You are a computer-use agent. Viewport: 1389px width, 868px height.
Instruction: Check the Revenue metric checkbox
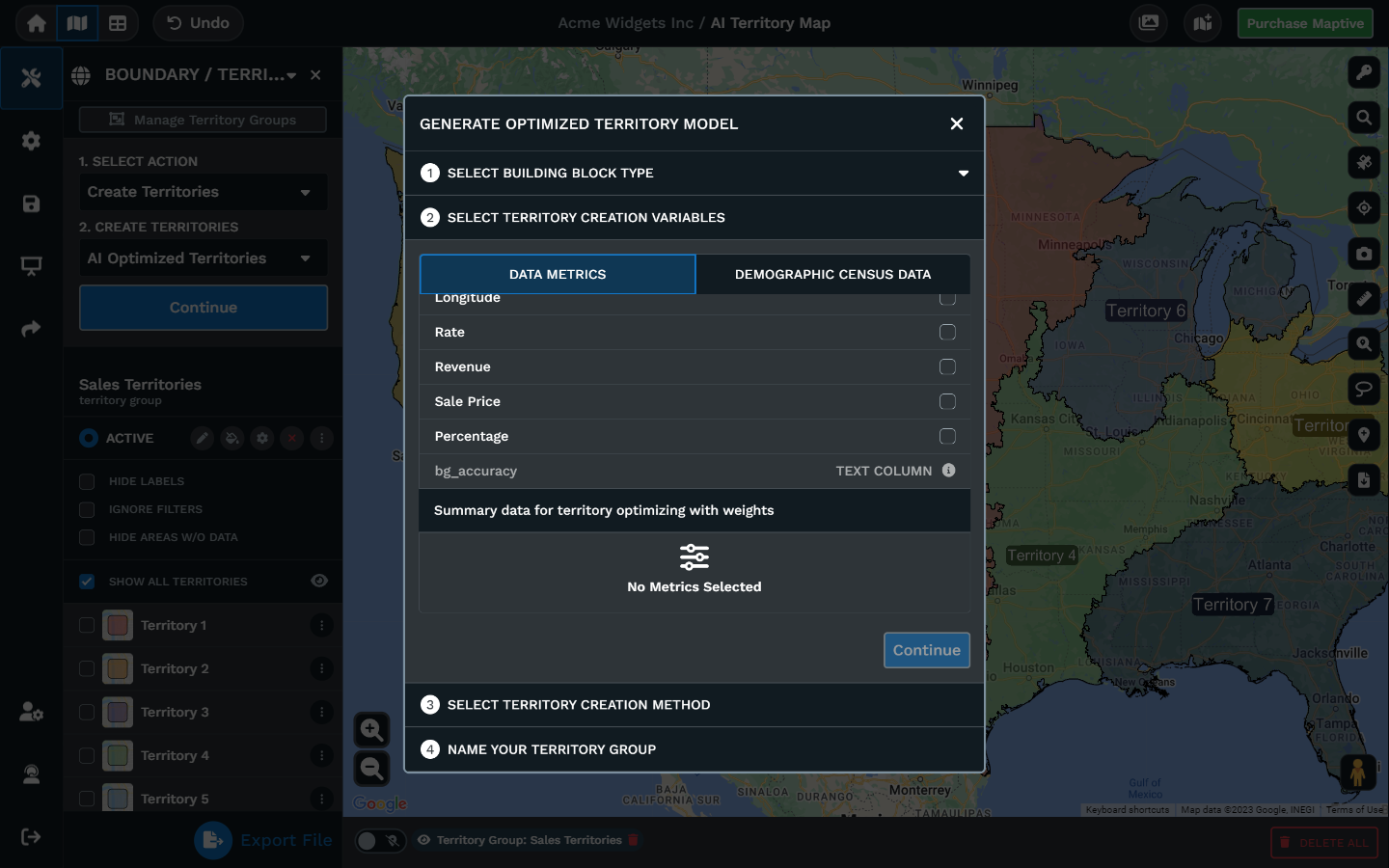tap(947, 366)
